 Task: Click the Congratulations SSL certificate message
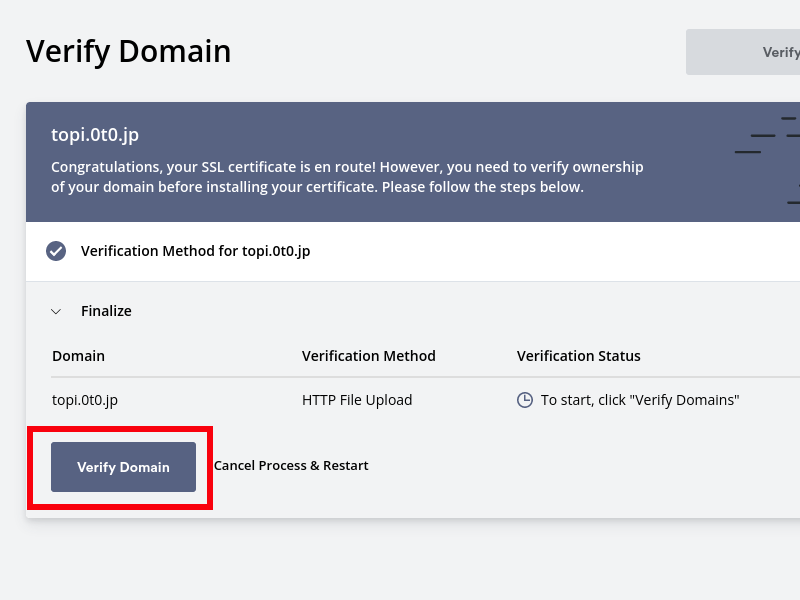pos(347,167)
